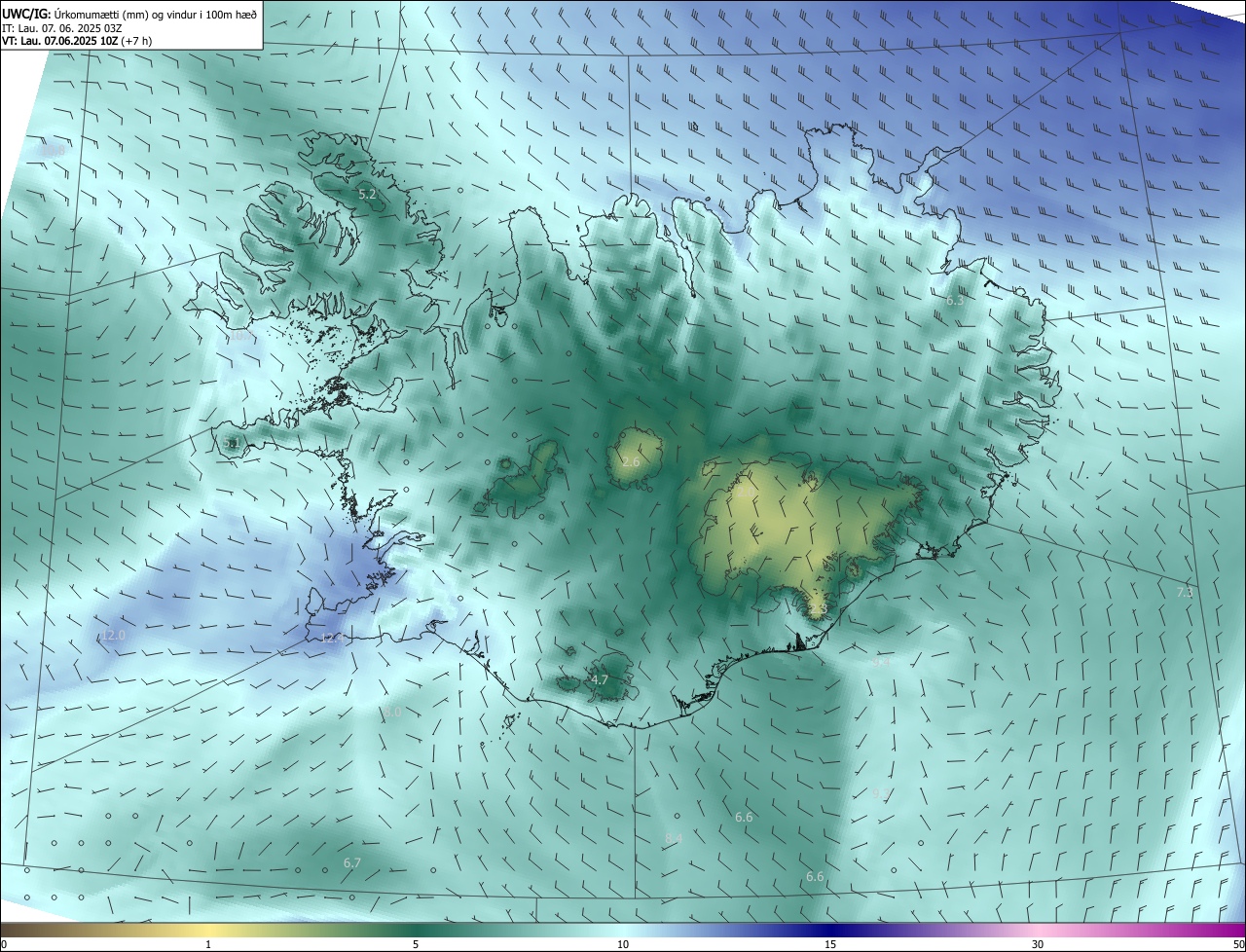Click the 1 tick on the colour scale
This screenshot has height=952, width=1246.
tap(208, 944)
